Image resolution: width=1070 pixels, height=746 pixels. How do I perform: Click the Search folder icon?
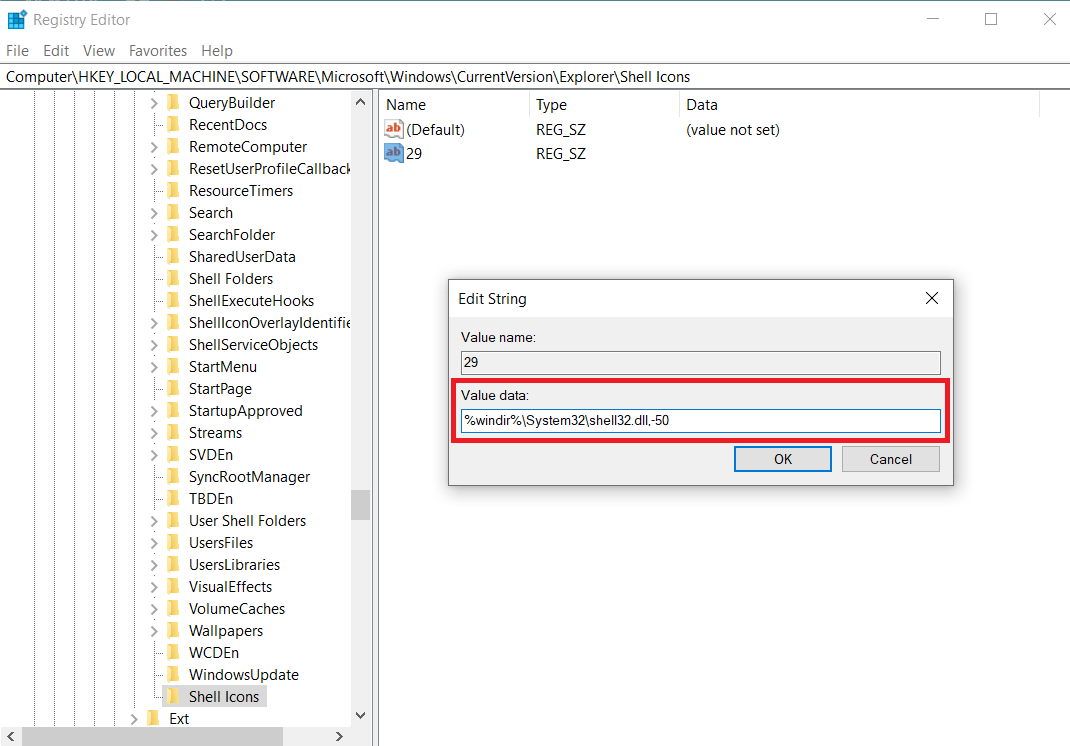tap(173, 212)
